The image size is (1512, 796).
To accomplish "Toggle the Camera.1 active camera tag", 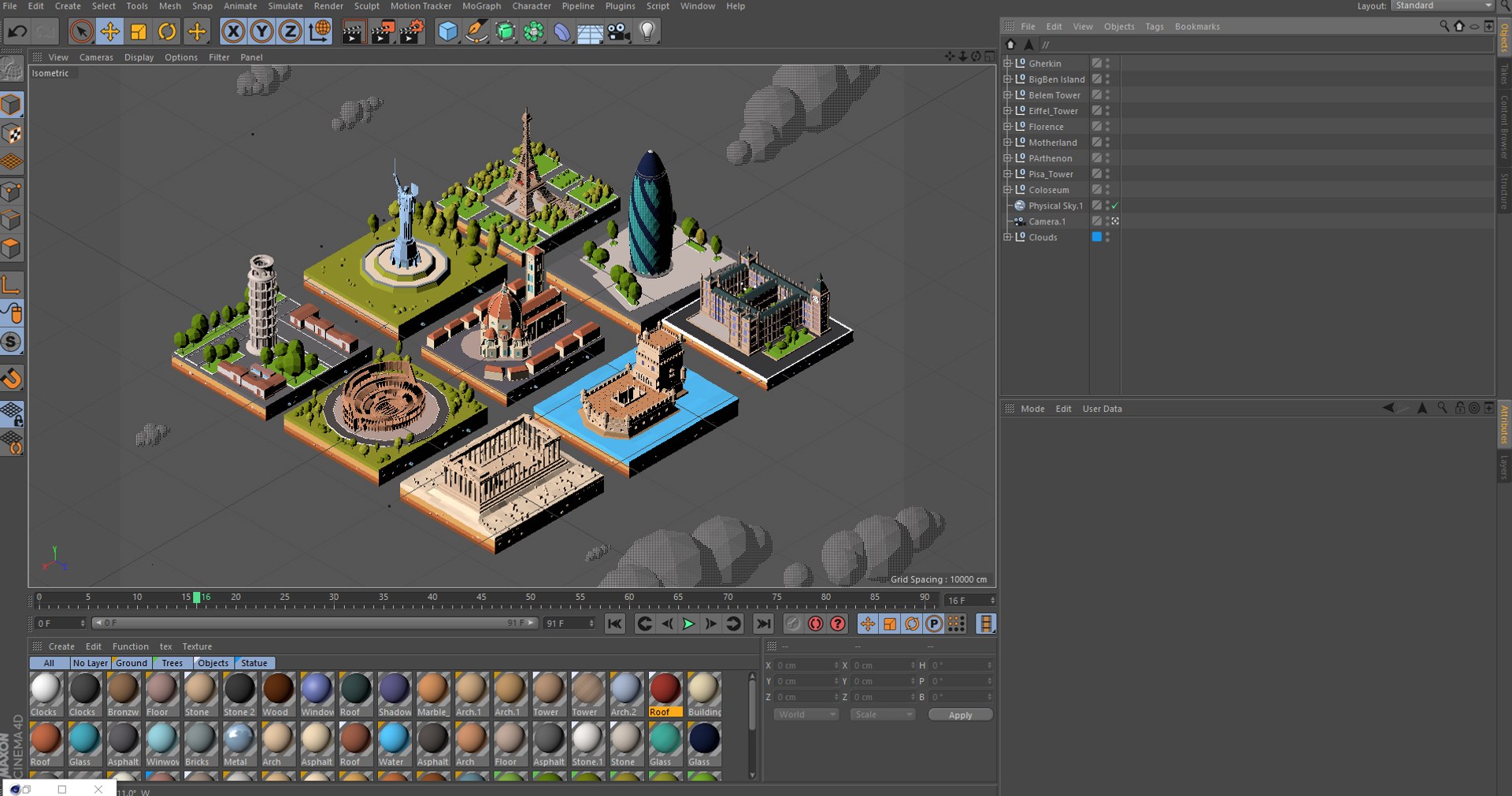I will [x=1115, y=221].
